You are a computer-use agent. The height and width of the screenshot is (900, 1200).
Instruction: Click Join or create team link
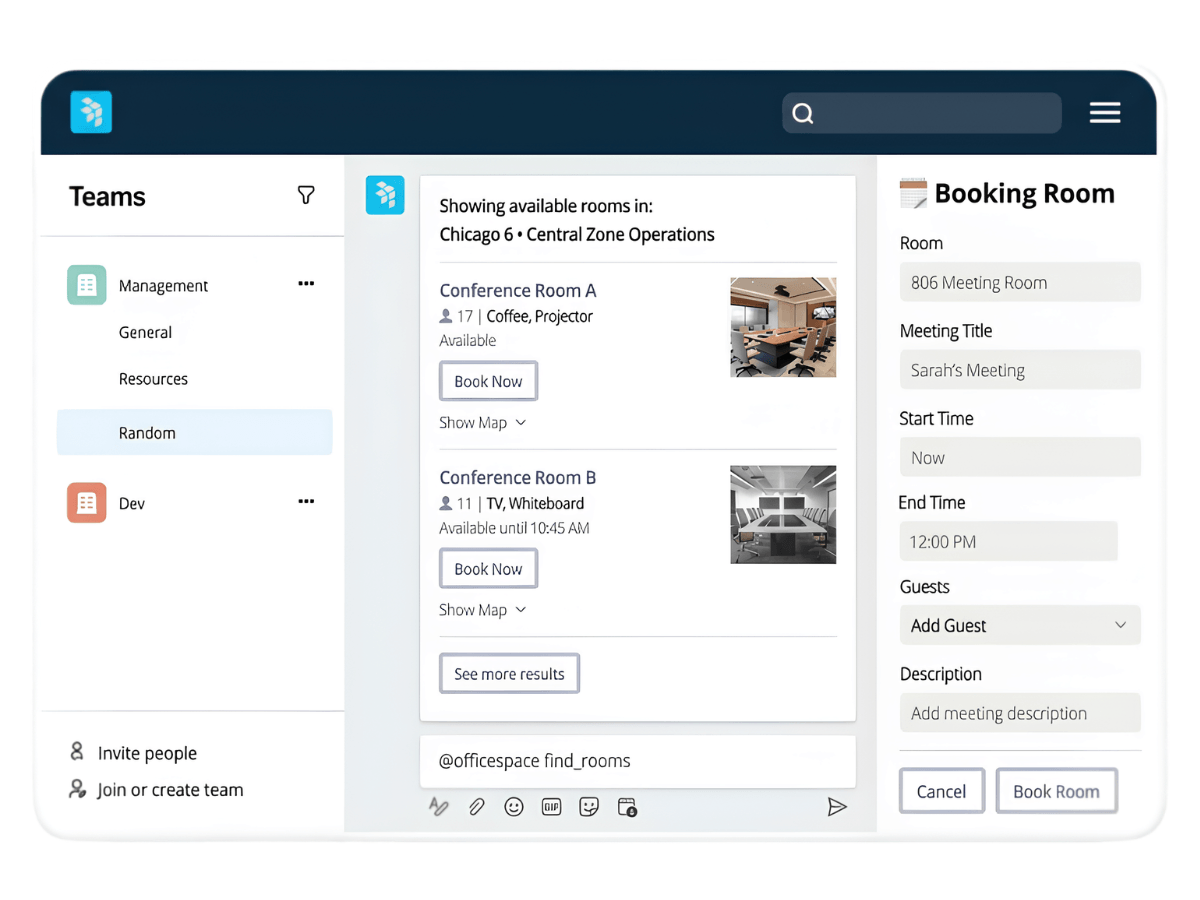point(170,790)
